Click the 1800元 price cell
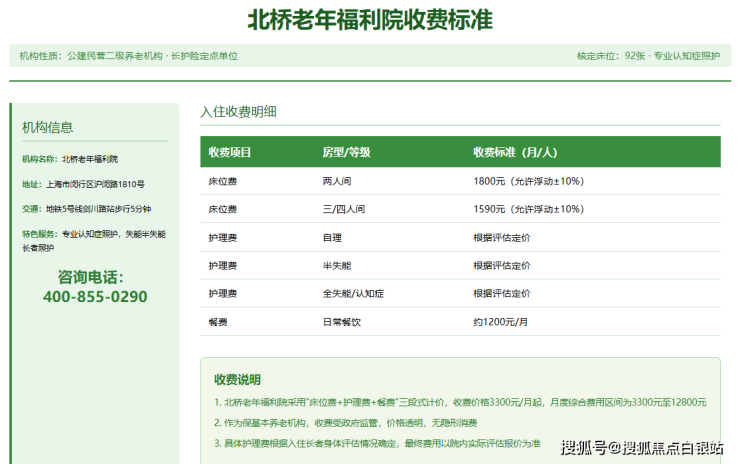Image resolution: width=740 pixels, height=464 pixels. [529, 181]
